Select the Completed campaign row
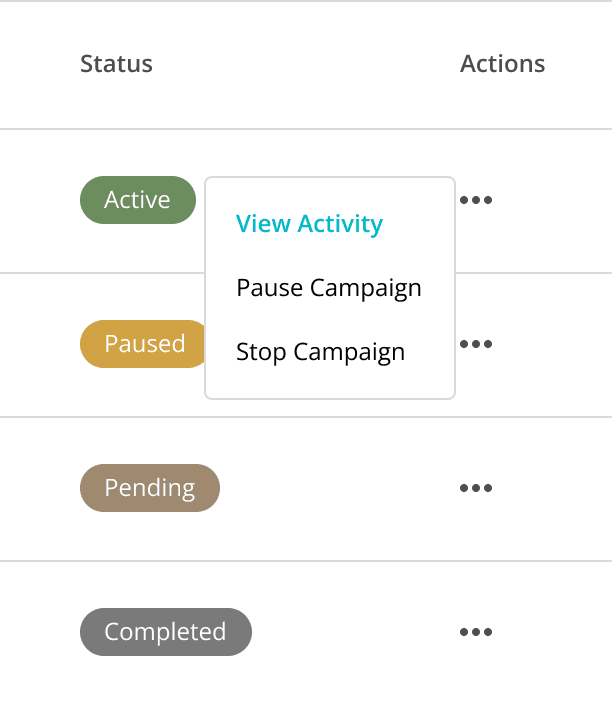Screen dimensions: 612x704 point(306,633)
